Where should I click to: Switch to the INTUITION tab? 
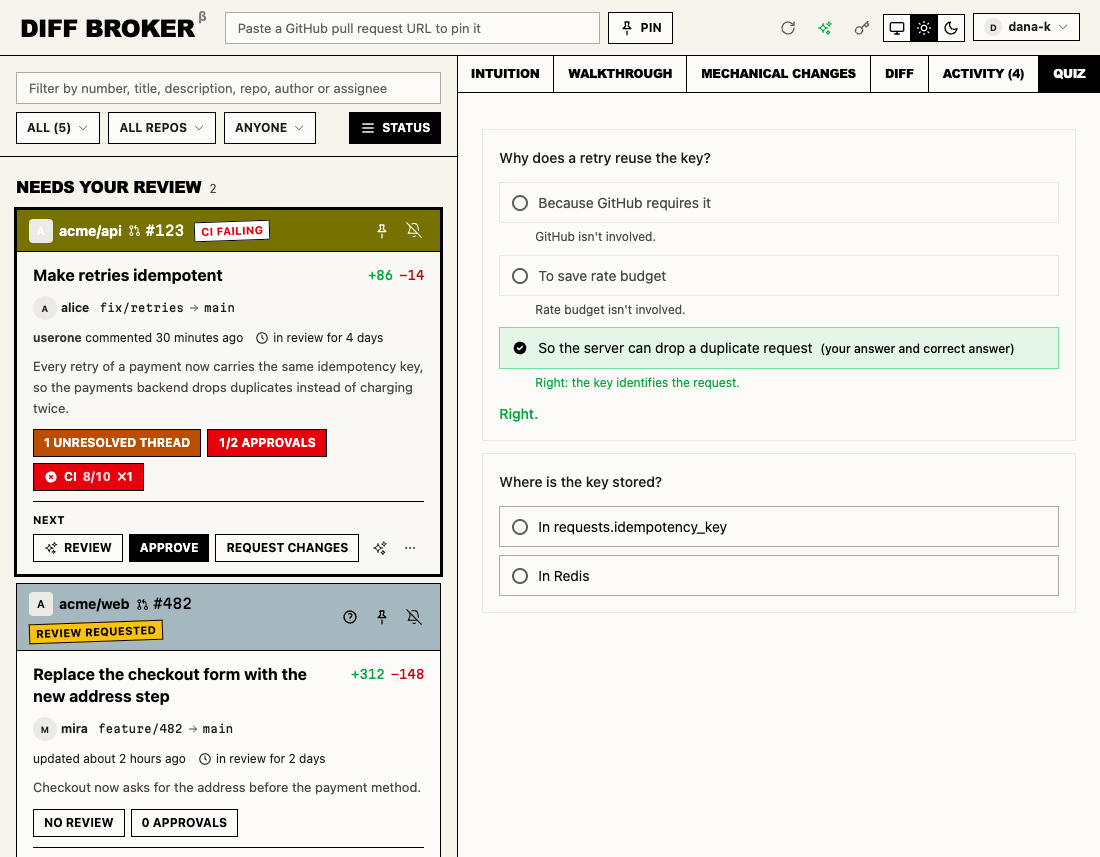(505, 74)
